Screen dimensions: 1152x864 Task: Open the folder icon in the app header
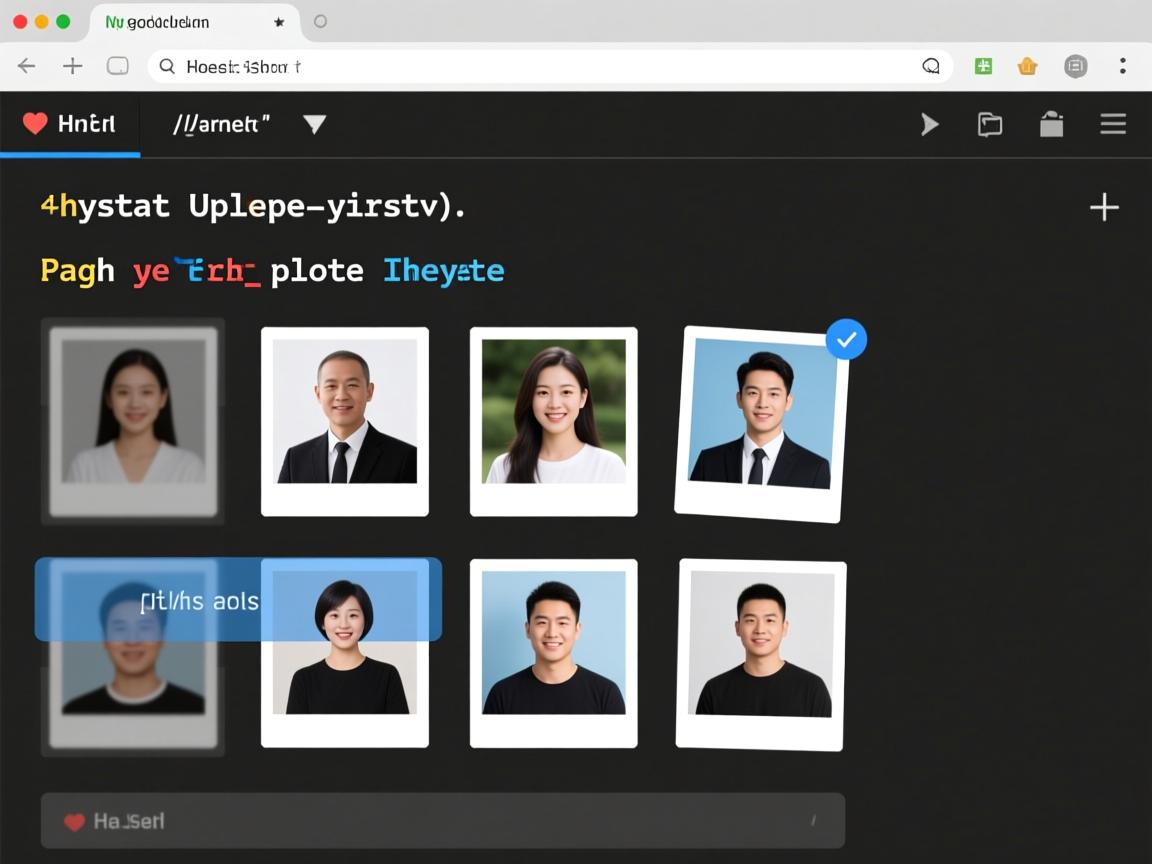[x=989, y=124]
